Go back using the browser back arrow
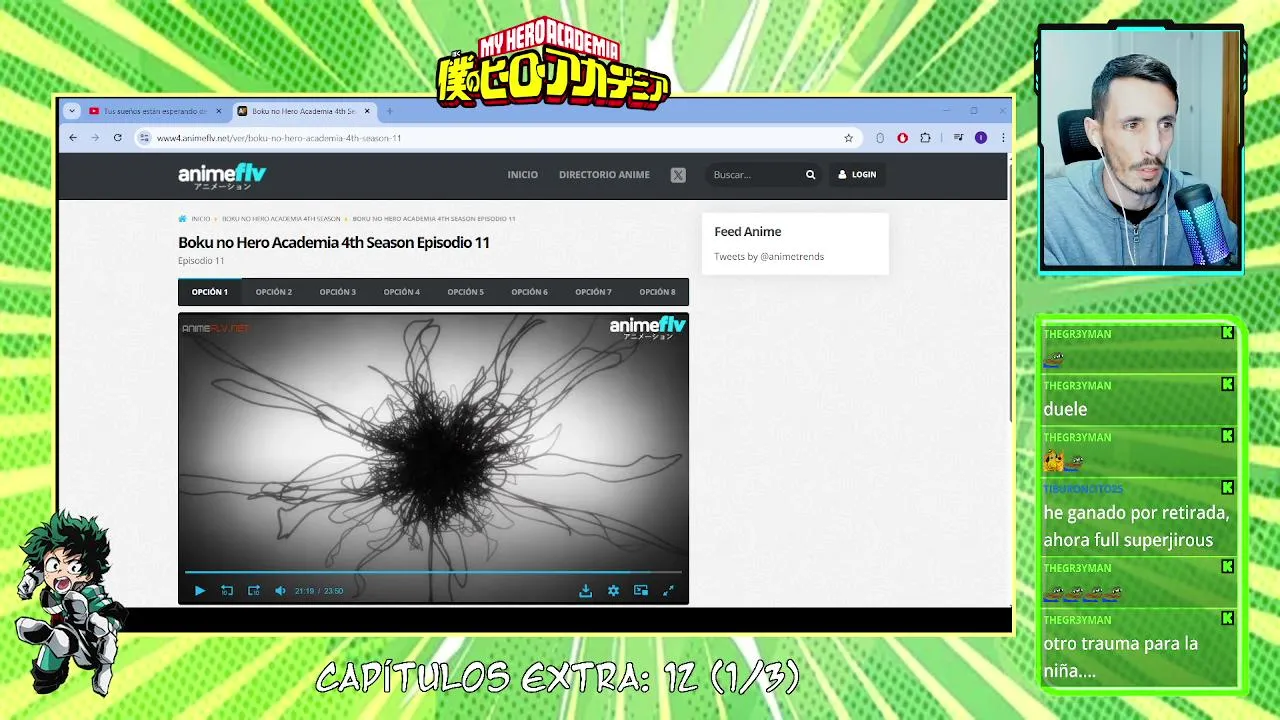1280x720 pixels. point(73,138)
